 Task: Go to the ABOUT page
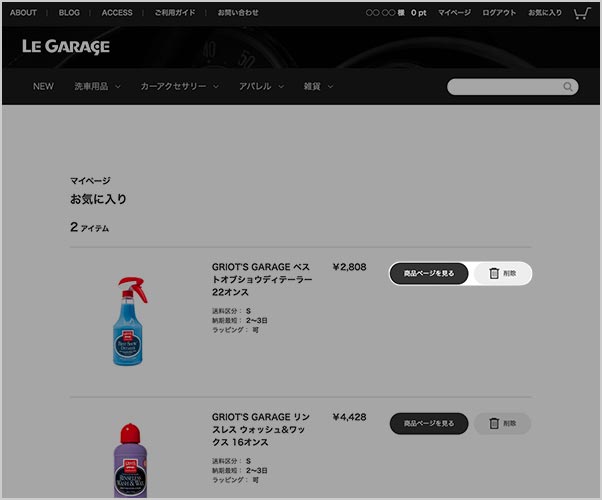[x=23, y=13]
